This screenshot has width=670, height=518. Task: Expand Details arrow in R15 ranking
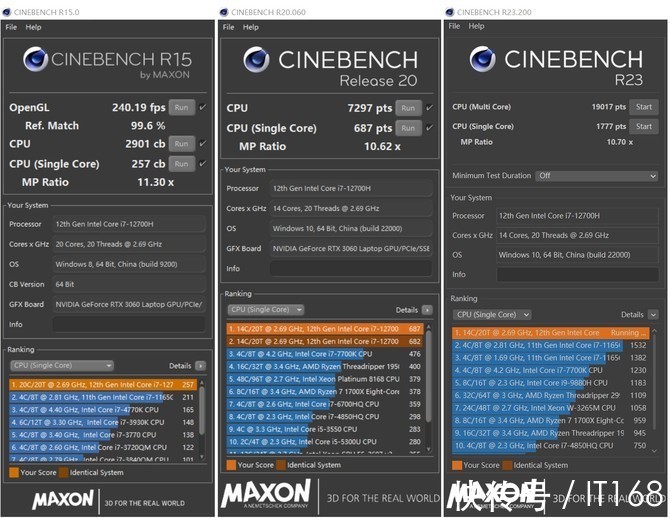pos(200,366)
